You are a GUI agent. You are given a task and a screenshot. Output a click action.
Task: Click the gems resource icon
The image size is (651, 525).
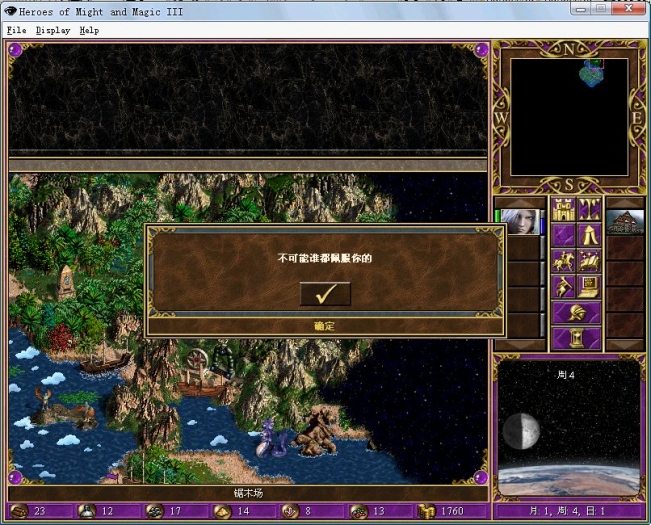358,511
